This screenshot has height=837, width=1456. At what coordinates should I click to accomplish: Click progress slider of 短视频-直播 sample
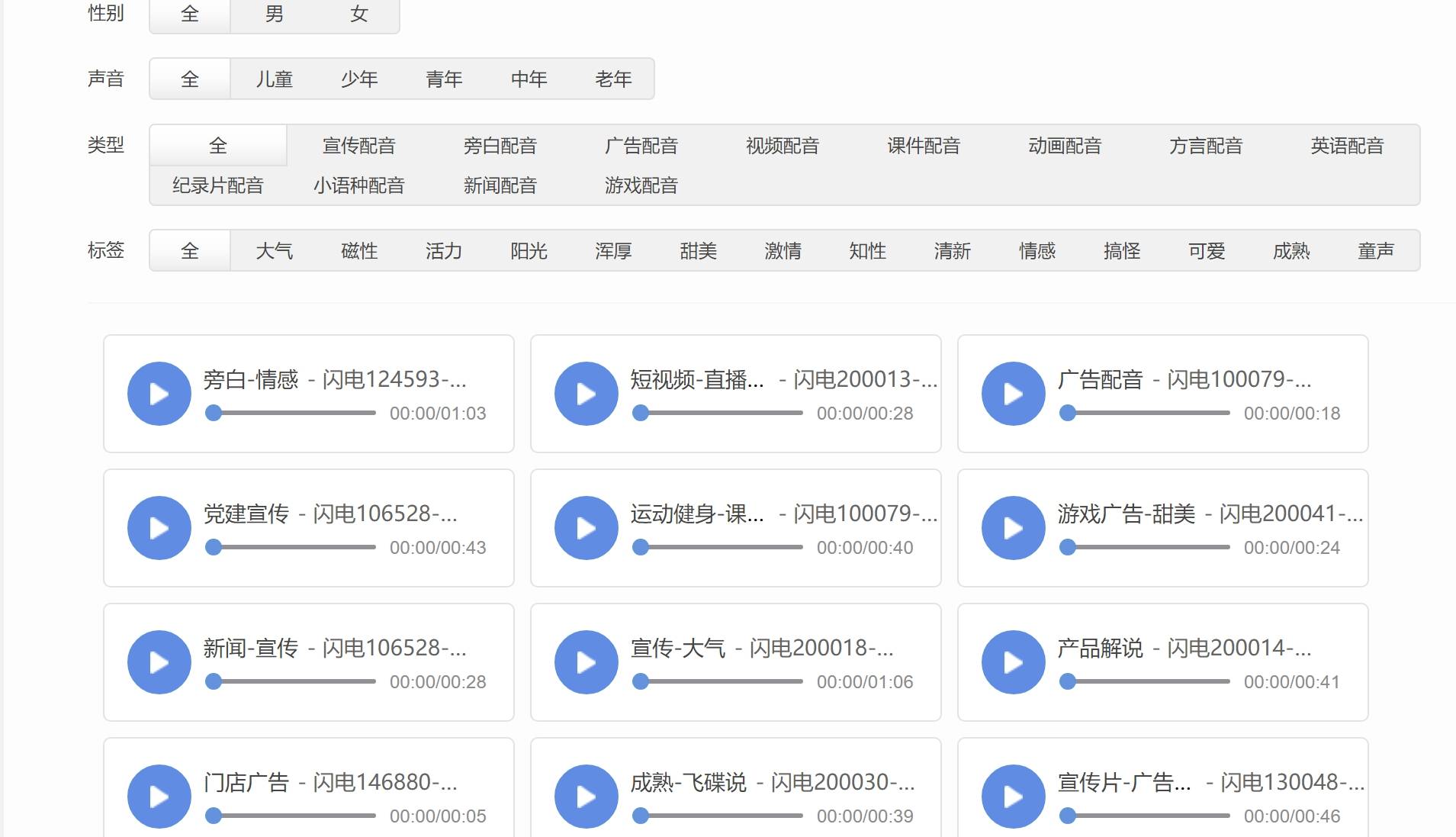[718, 413]
